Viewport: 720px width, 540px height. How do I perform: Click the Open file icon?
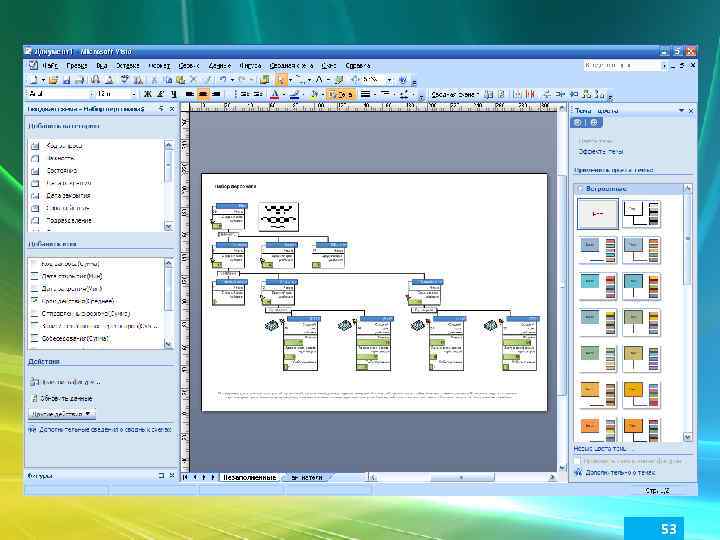(53, 80)
